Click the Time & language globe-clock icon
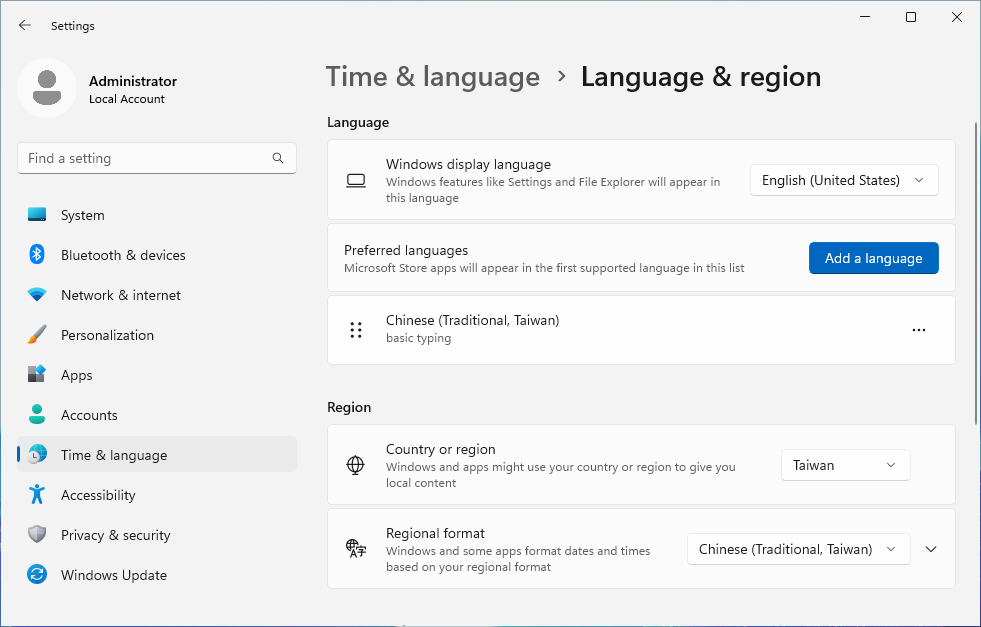The width and height of the screenshot is (981, 627). (38, 454)
